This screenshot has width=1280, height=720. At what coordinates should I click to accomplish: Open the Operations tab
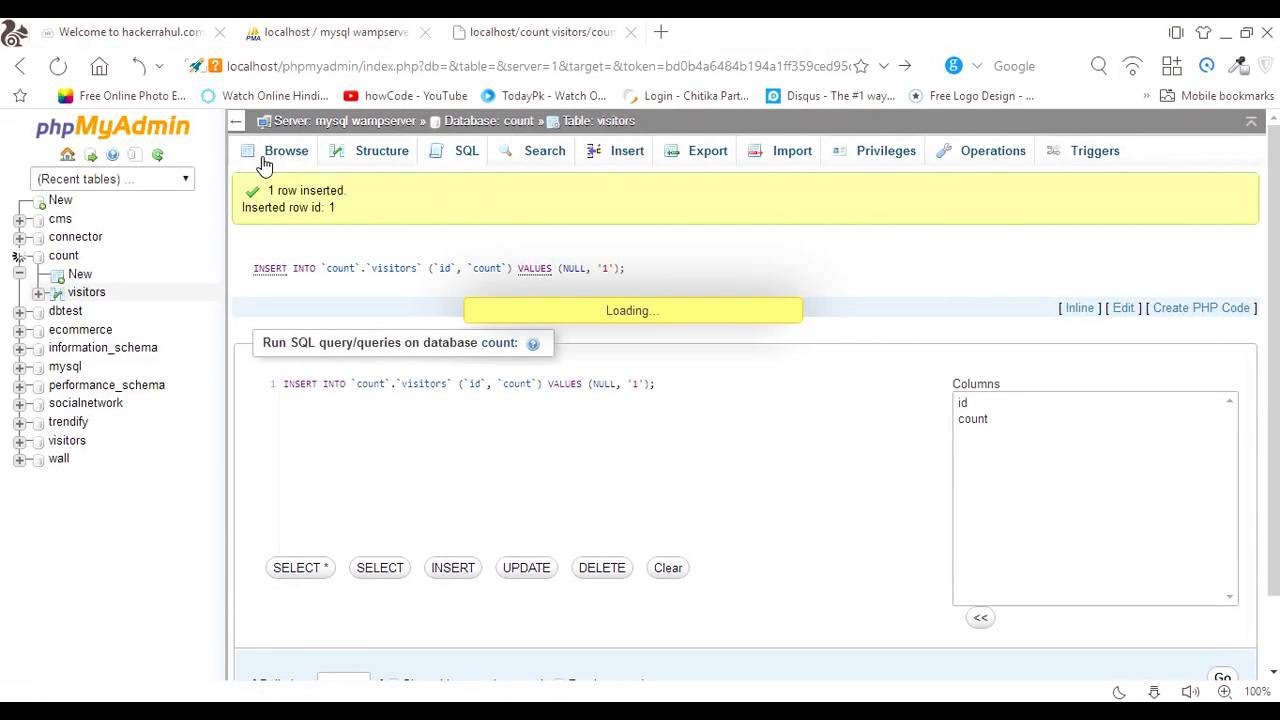[x=981, y=151]
